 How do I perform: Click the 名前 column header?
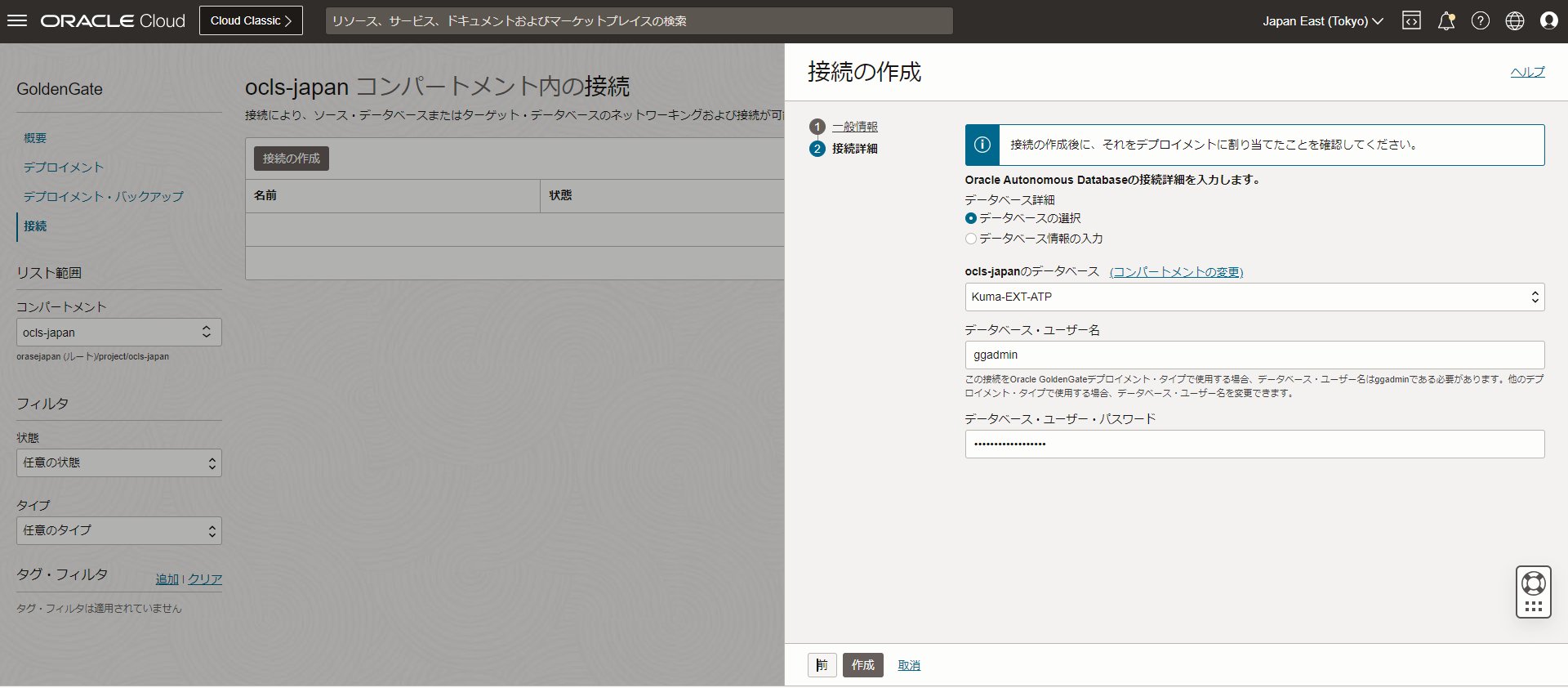click(265, 195)
